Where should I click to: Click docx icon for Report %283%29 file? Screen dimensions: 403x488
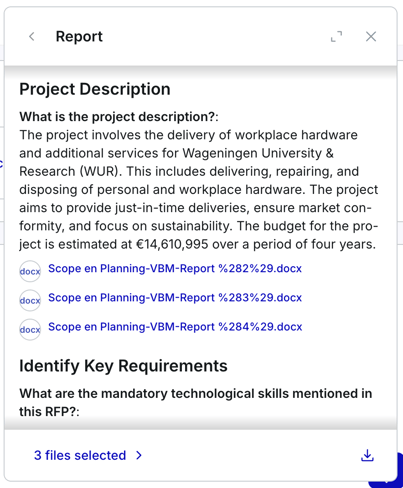tap(30, 300)
